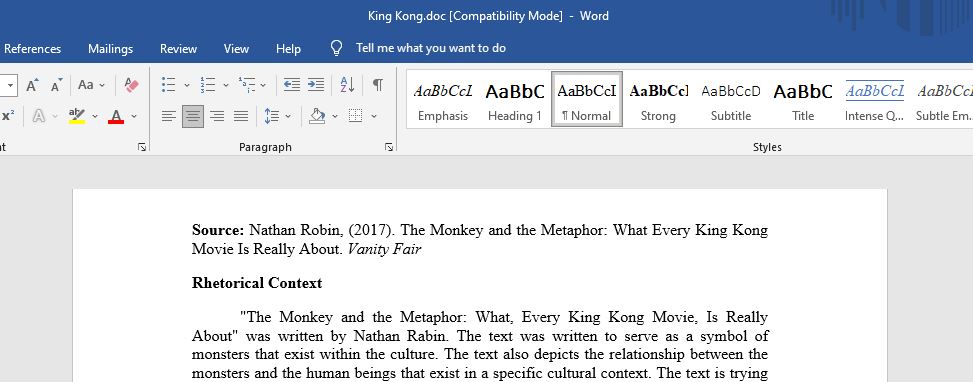
Task: Apply Subtitle style
Action: (731, 99)
